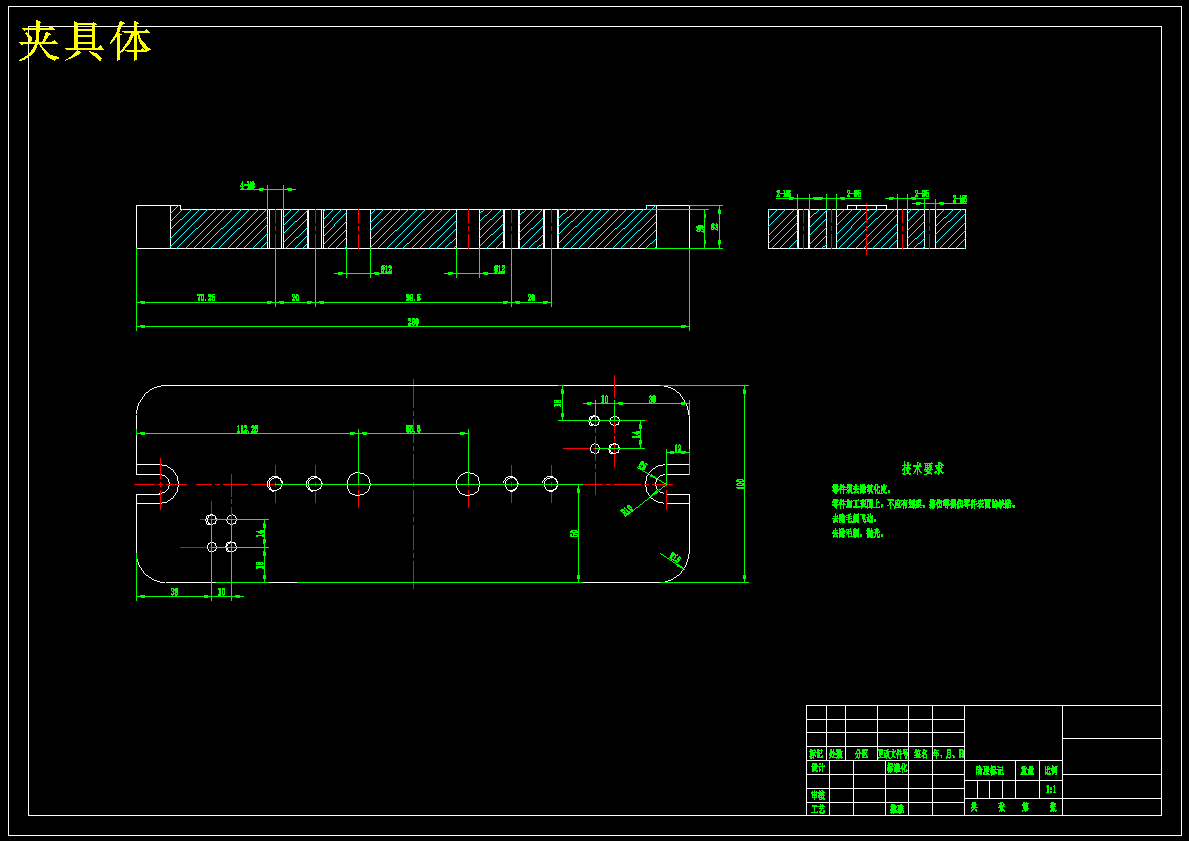
Task: Click the 批准 cell in title block
Action: 897,809
